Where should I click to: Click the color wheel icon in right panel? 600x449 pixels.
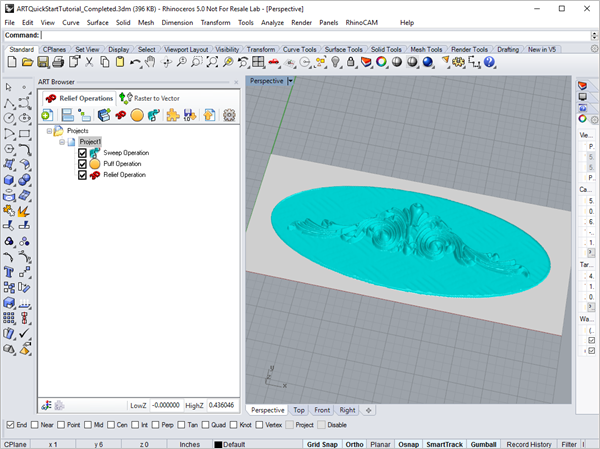coord(582,119)
